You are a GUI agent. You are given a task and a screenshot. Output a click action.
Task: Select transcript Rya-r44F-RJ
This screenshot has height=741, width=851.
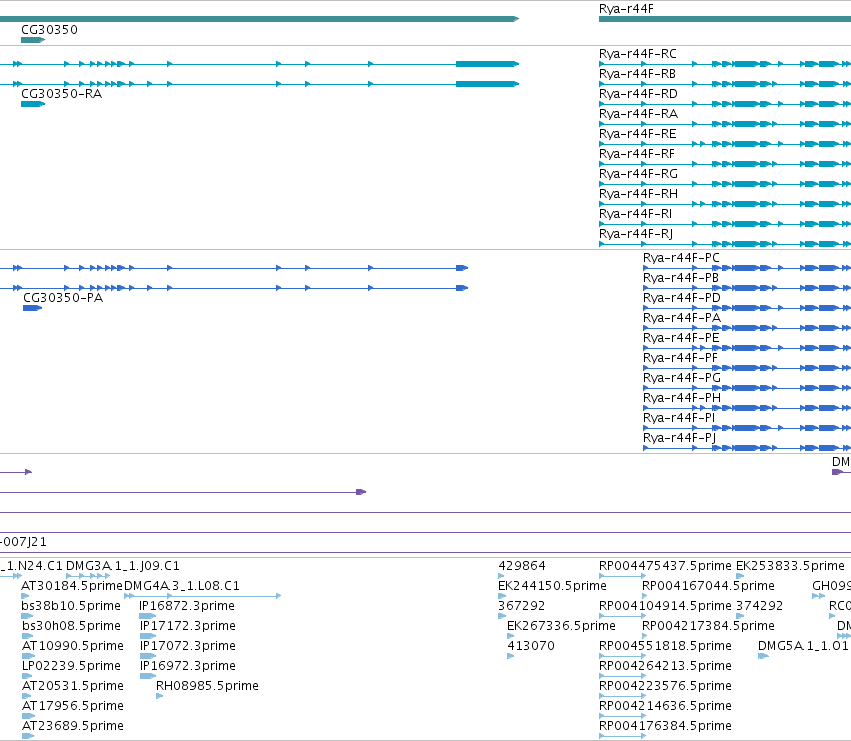[x=636, y=234]
